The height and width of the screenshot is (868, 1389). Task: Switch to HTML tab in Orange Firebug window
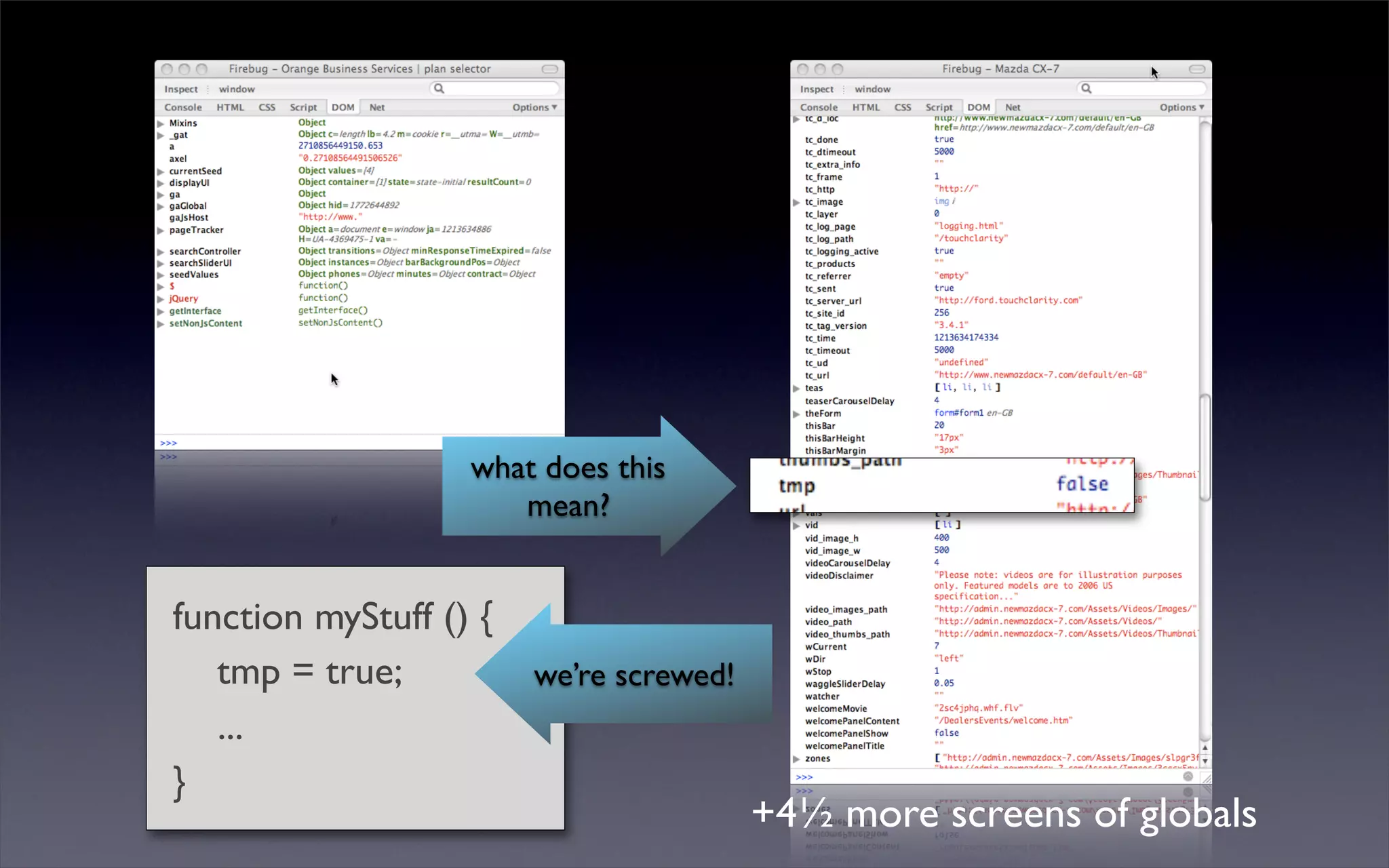[x=230, y=107]
